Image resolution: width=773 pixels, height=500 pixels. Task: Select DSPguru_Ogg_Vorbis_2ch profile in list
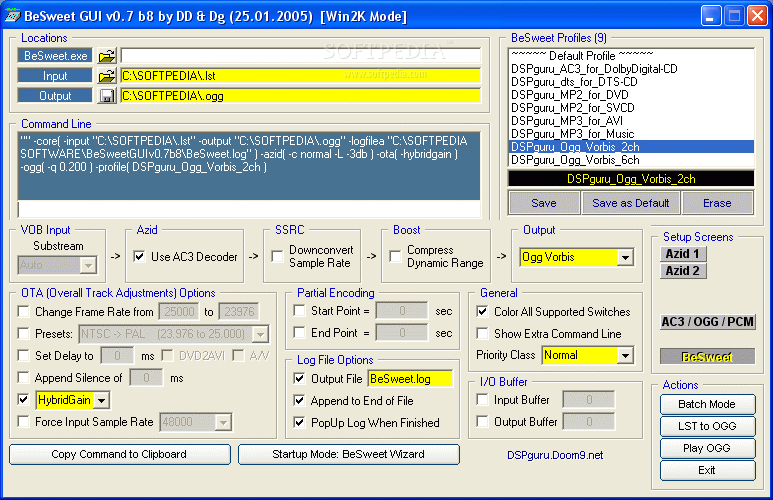pos(631,147)
